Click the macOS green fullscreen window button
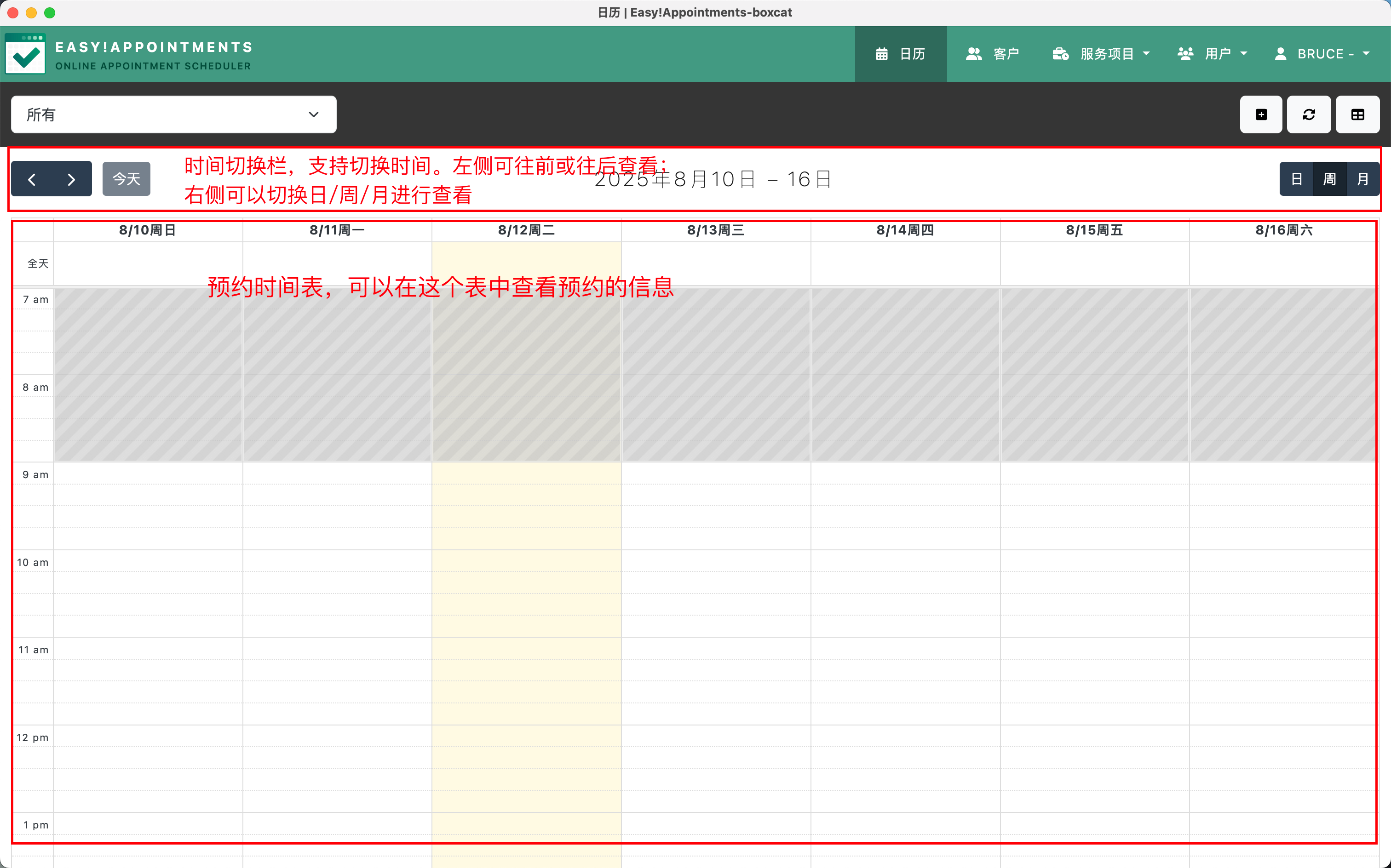 click(x=50, y=12)
